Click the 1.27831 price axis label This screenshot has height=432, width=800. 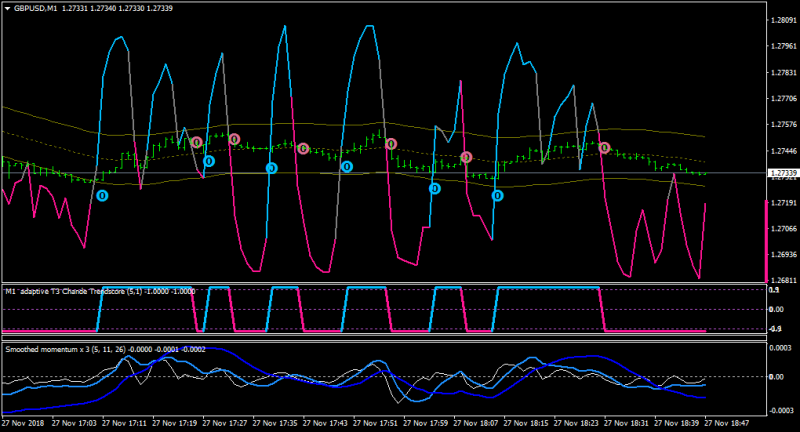(x=783, y=73)
